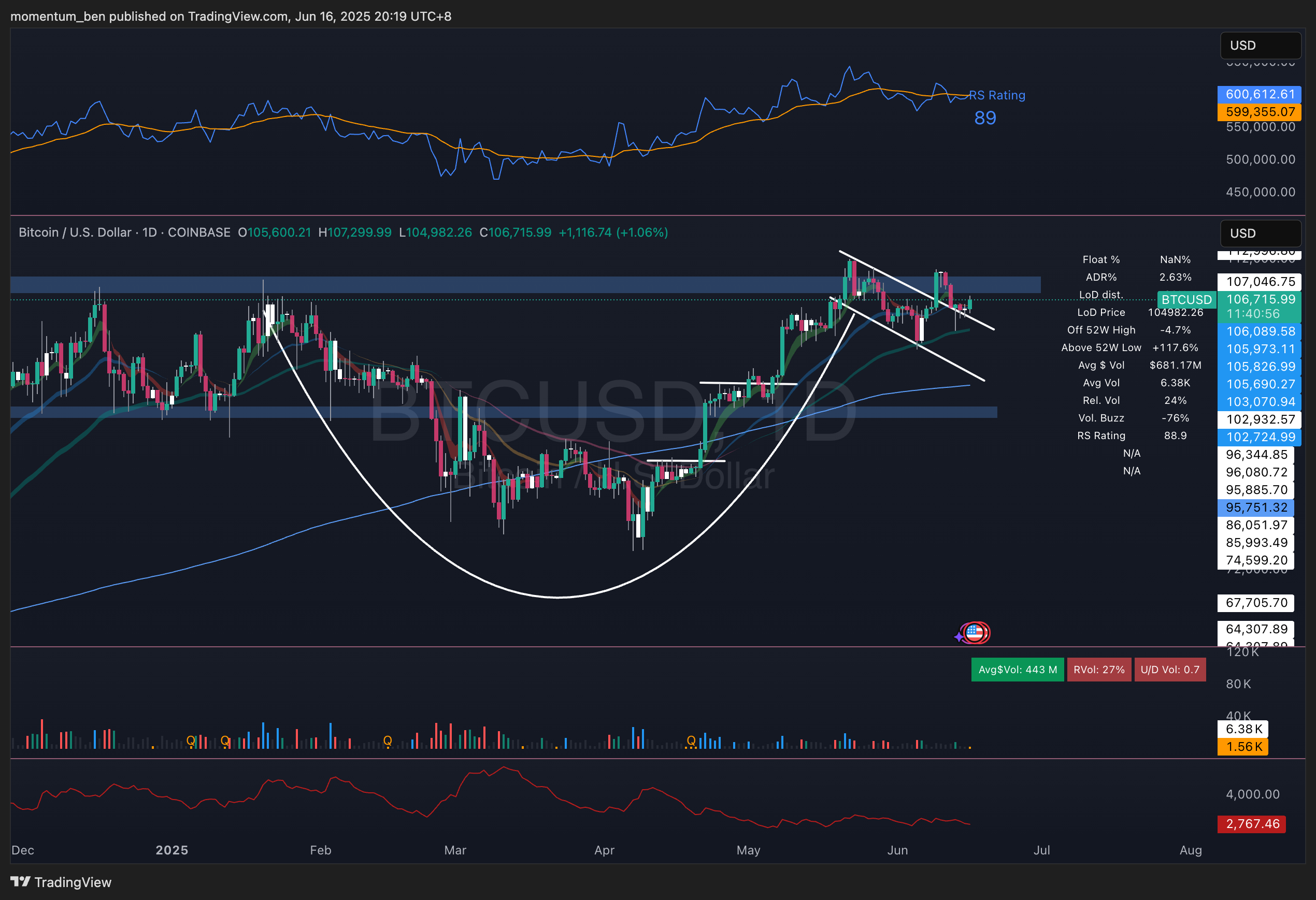
Task: Open the USD currency selector of RS pane
Action: point(1260,45)
